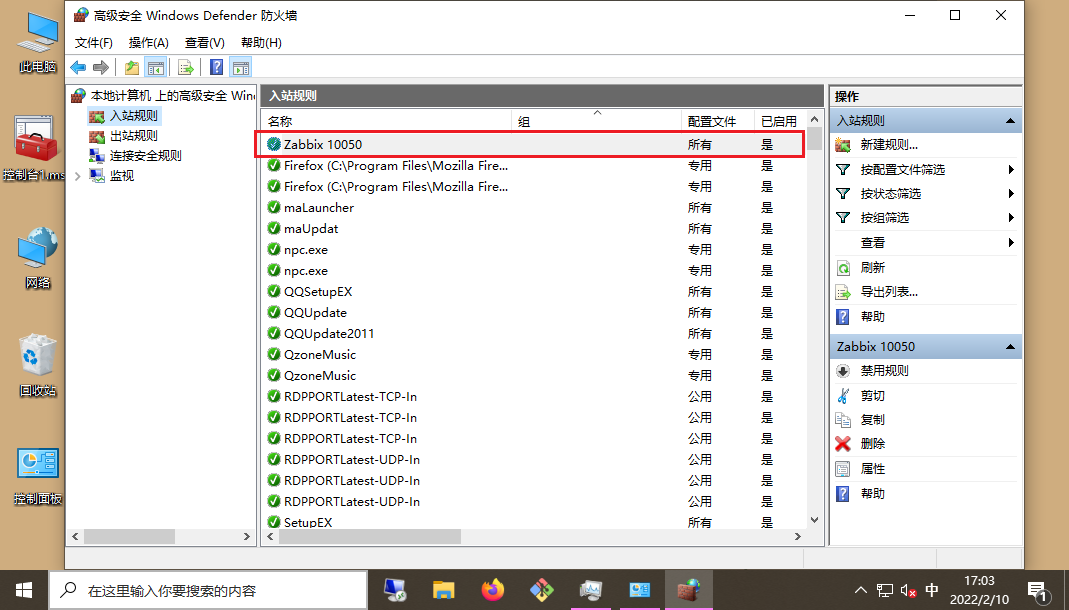The height and width of the screenshot is (610, 1069).
Task: Select the QQUpdate2011 rule
Action: tap(329, 333)
